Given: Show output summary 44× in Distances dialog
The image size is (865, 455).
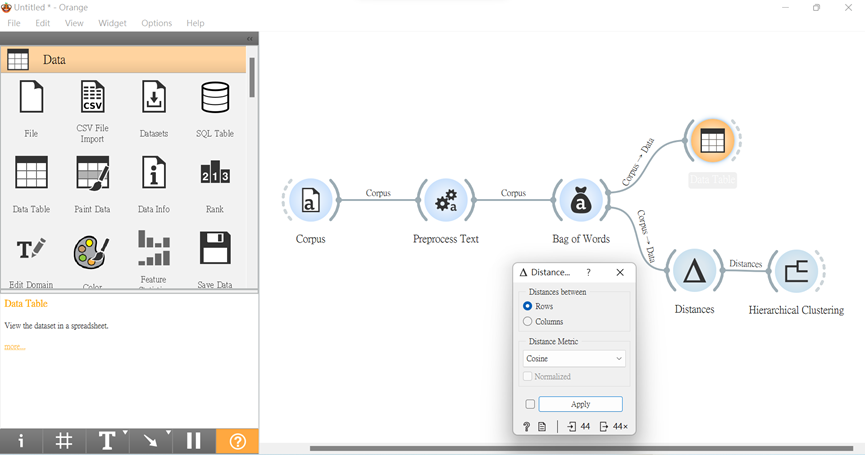Looking at the screenshot, I should point(613,426).
